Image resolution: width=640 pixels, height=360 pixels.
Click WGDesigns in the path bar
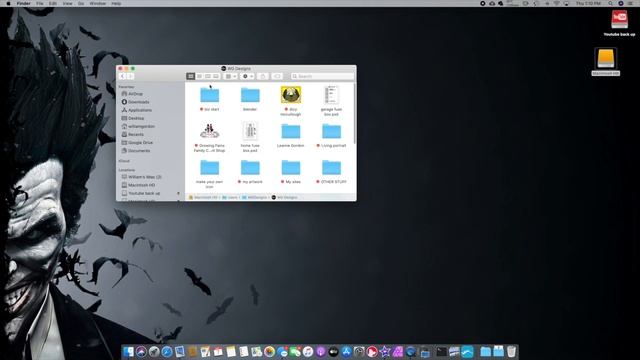(254, 198)
